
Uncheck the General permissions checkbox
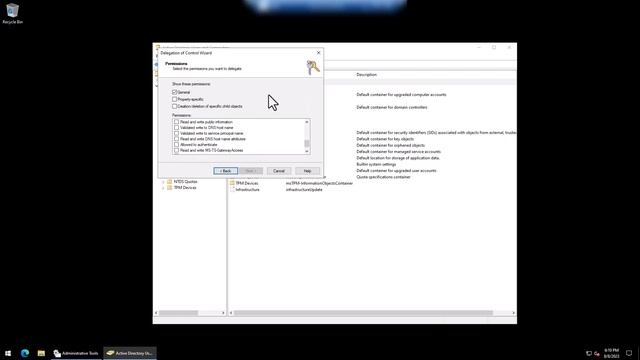(174, 92)
